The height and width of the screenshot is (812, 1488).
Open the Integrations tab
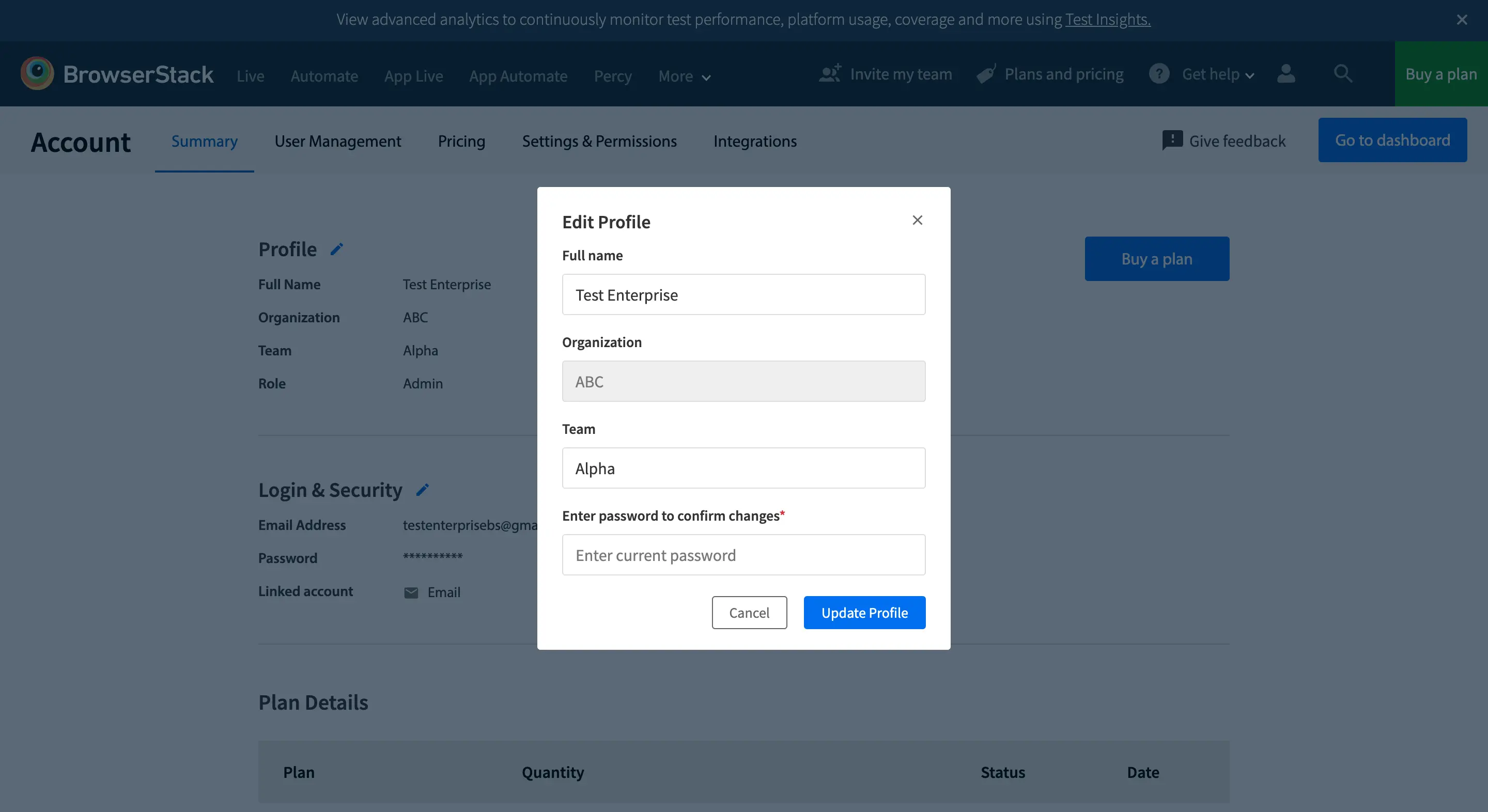point(754,141)
